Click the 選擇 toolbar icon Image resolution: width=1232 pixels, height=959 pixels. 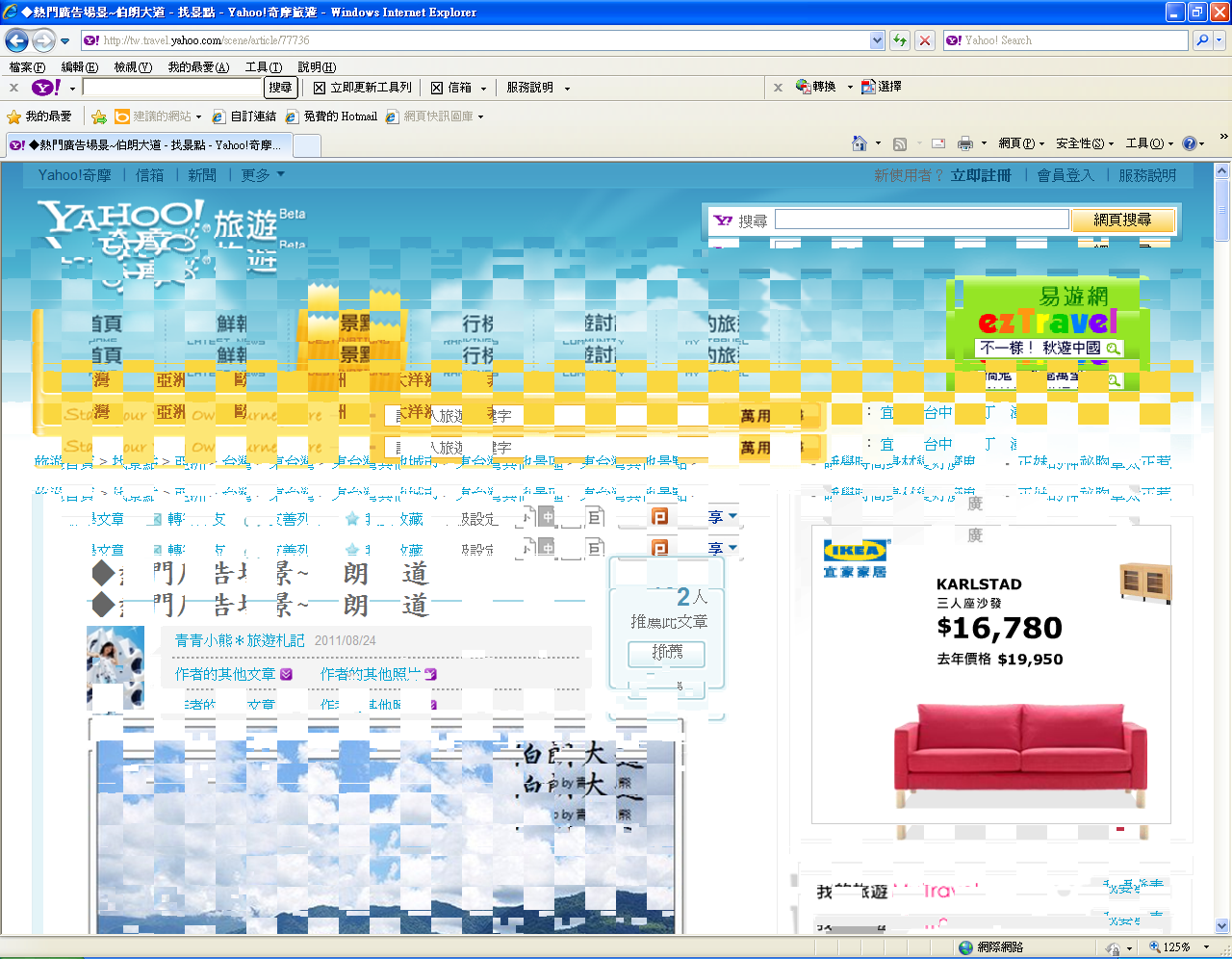click(x=882, y=87)
